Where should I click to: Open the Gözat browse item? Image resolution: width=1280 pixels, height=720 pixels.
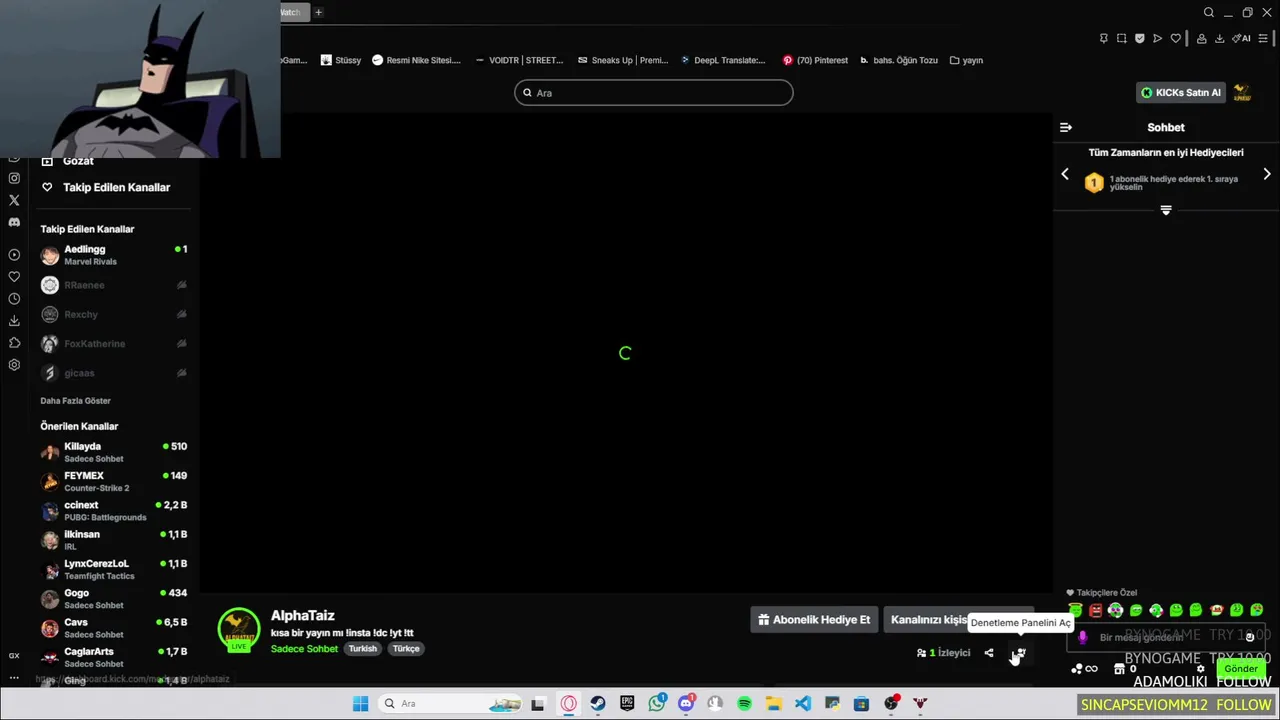(x=68, y=161)
